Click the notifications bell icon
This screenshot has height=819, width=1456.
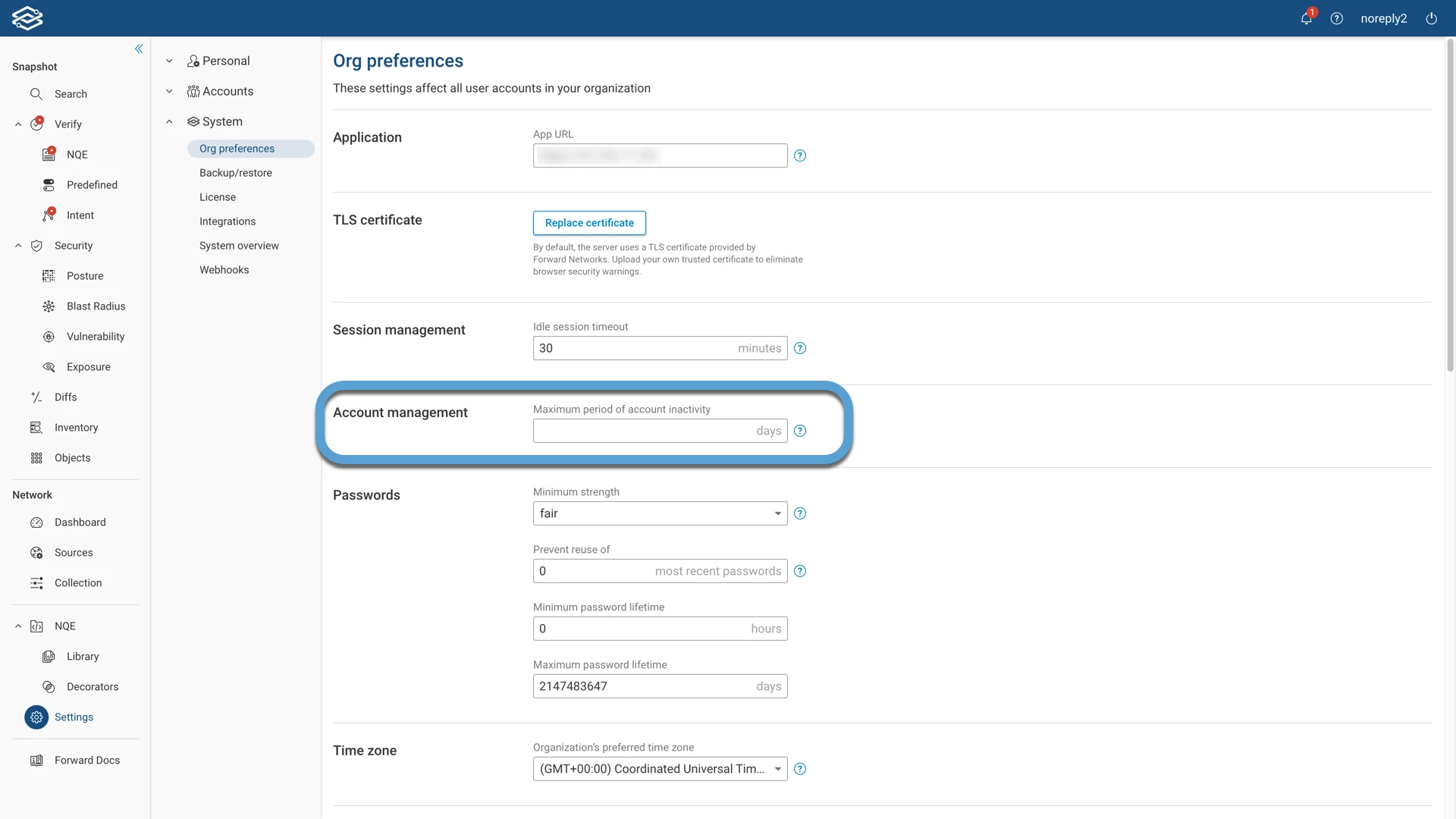click(x=1306, y=18)
